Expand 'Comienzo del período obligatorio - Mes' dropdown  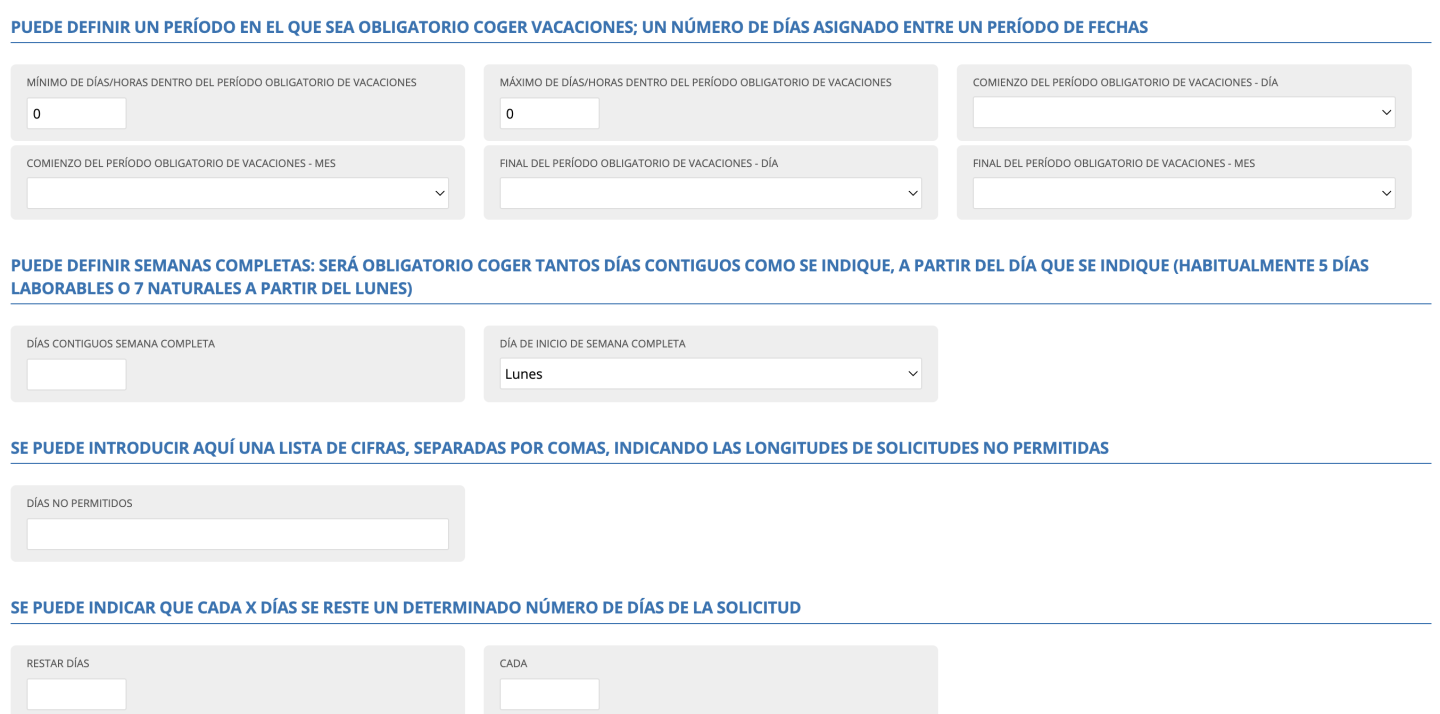tap(237, 194)
